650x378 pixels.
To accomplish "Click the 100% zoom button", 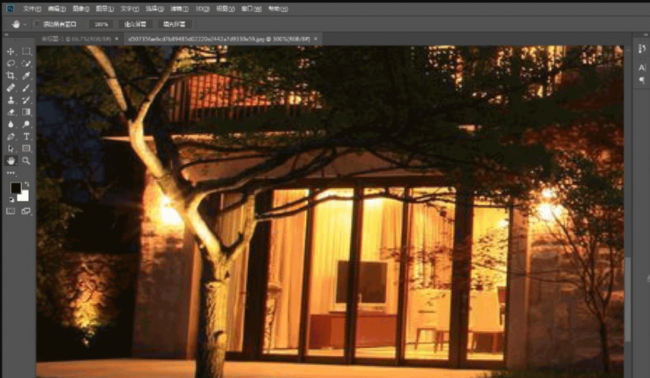I will click(x=101, y=24).
